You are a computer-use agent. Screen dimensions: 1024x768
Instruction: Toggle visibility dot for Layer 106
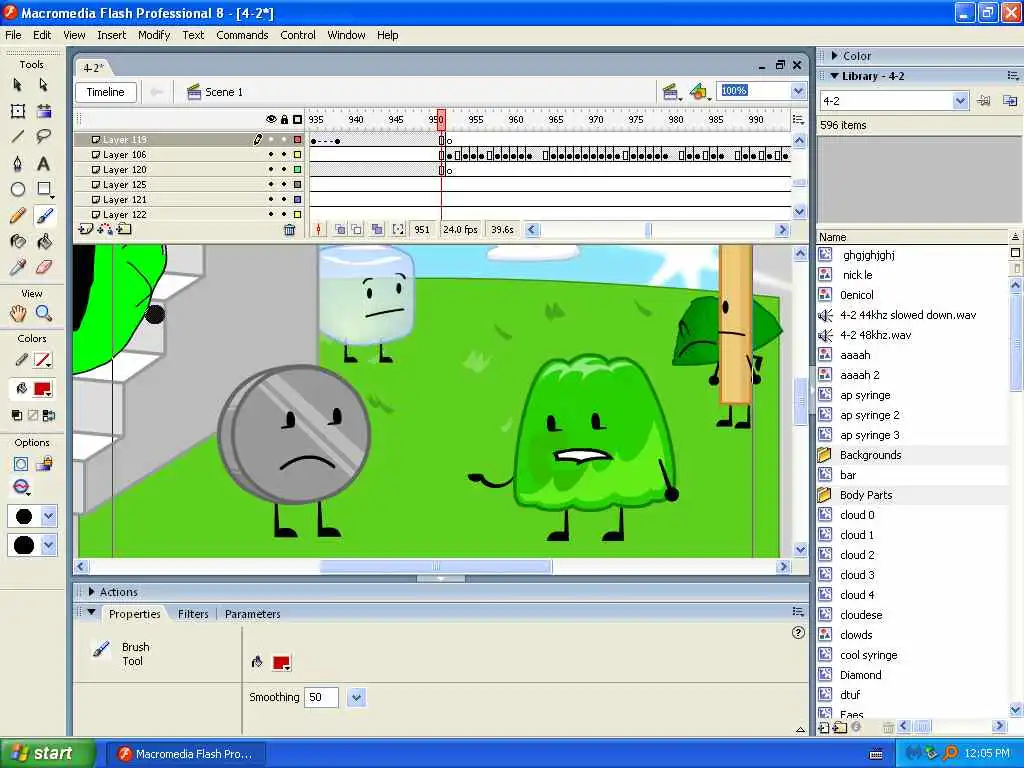[271, 155]
